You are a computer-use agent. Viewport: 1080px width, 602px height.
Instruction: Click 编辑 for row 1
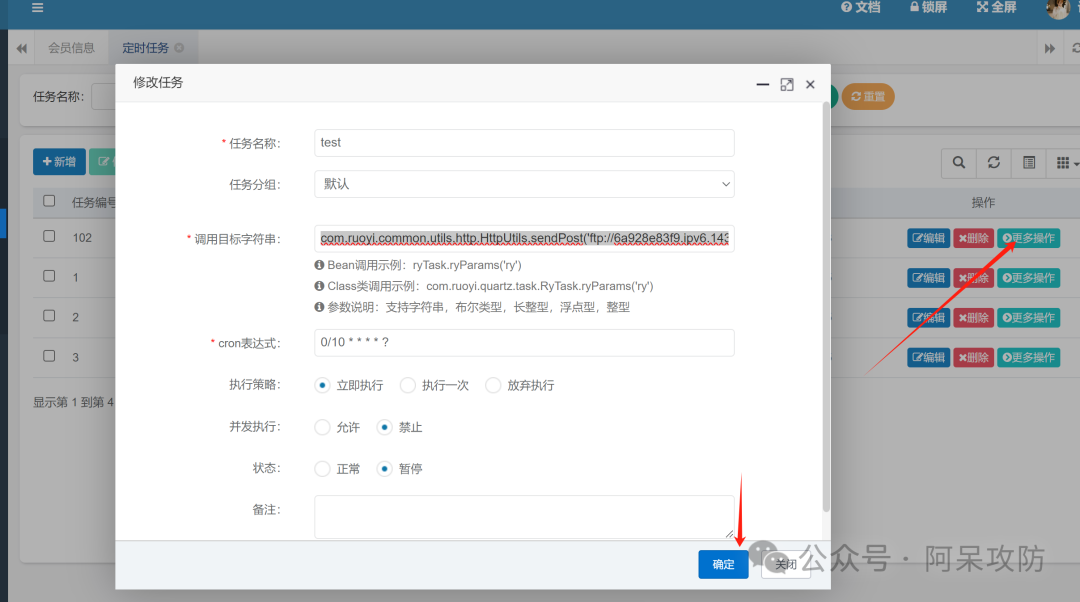coord(928,278)
